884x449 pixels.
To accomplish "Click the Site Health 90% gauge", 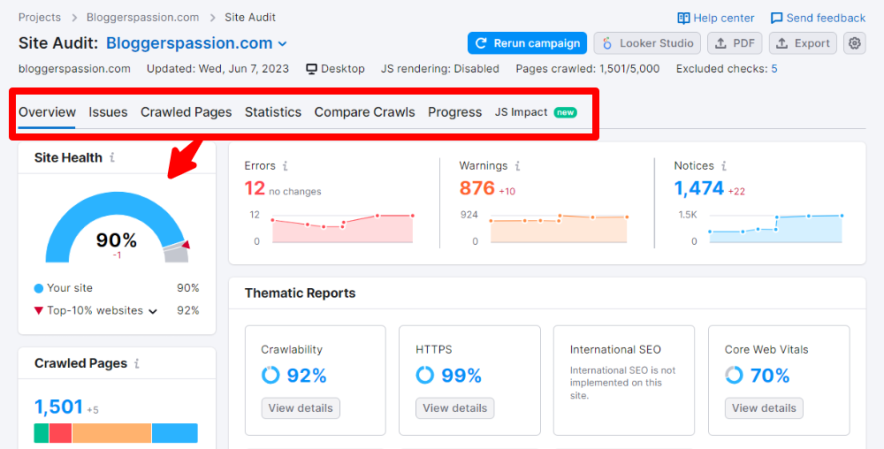I will tap(117, 228).
